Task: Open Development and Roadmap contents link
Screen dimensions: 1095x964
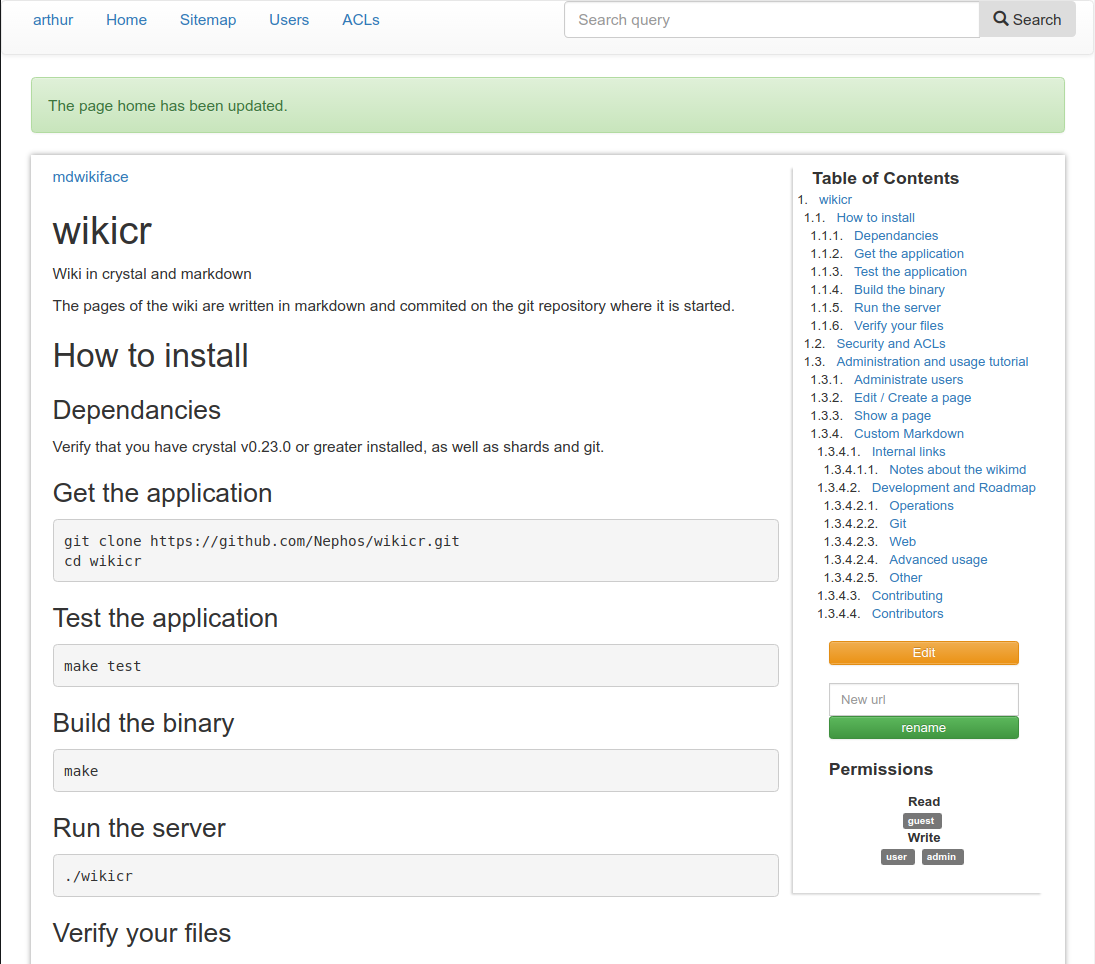Action: click(x=953, y=488)
